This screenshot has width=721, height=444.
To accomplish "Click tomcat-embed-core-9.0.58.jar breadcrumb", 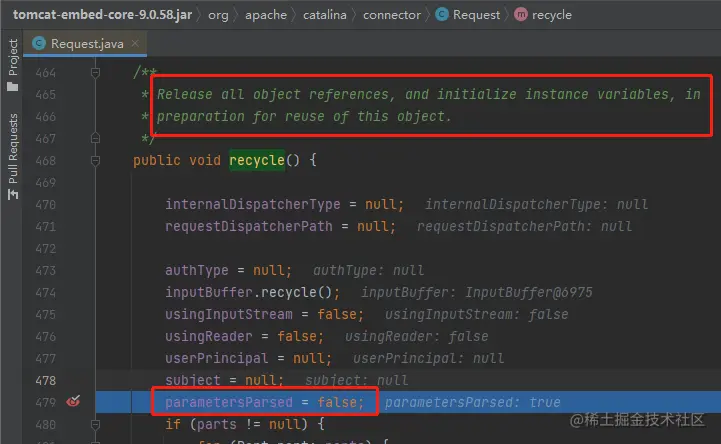I will 102,15.
